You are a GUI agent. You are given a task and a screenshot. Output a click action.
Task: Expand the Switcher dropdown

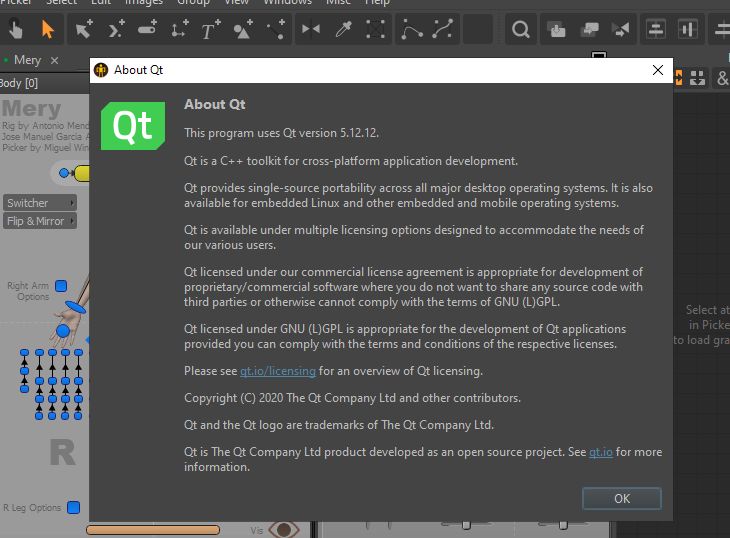click(40, 203)
